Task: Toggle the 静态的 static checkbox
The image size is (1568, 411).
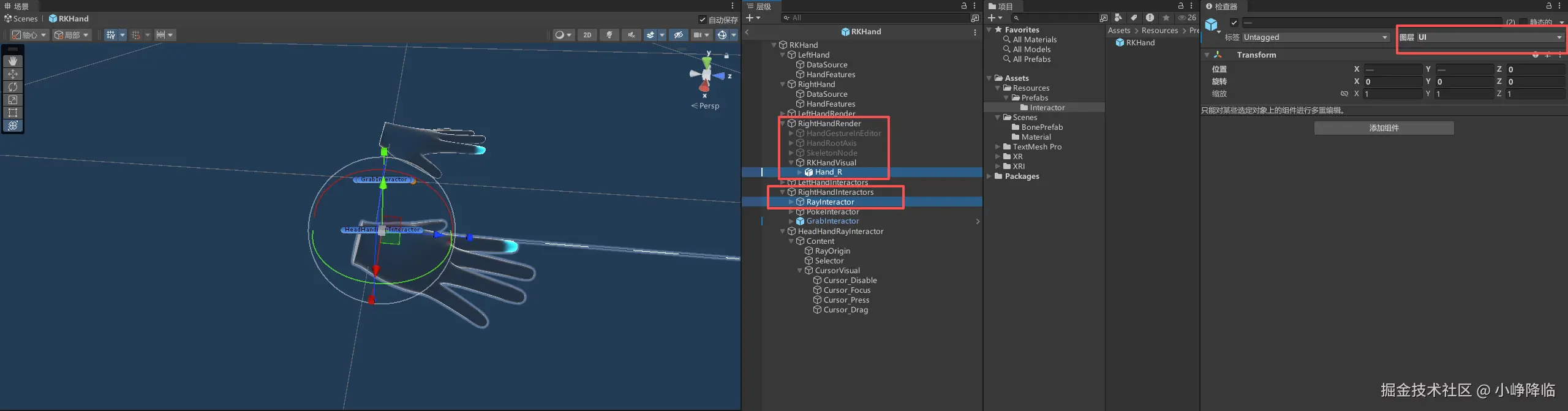Action: pyautogui.click(x=1523, y=23)
